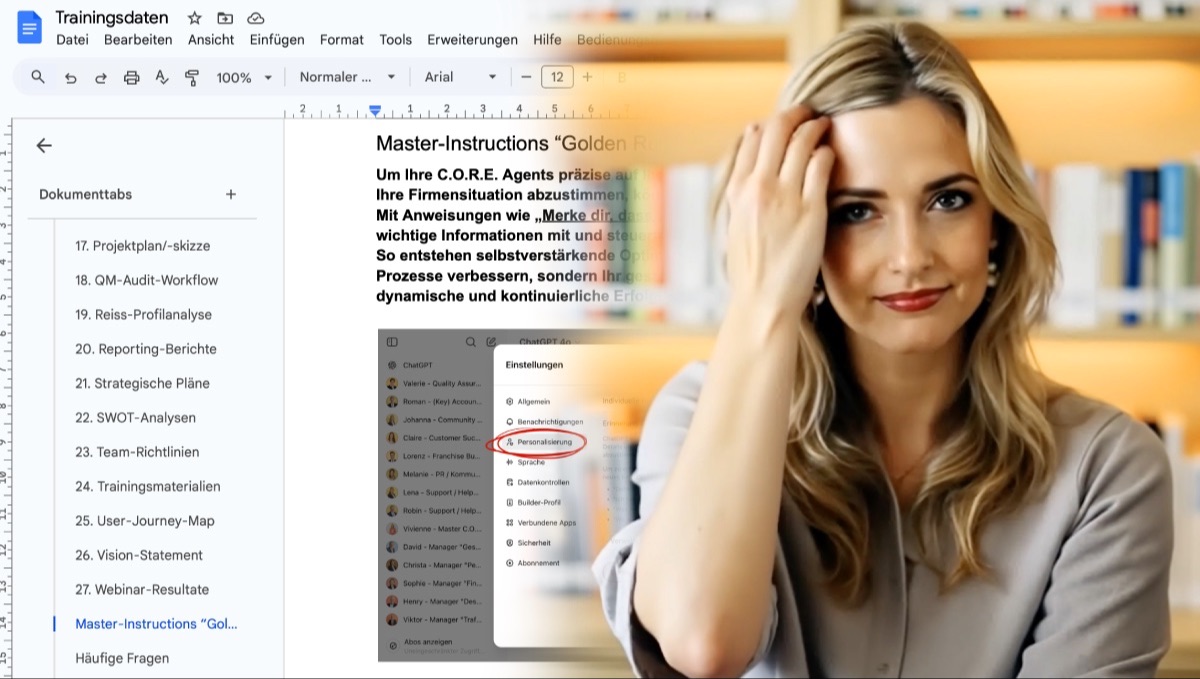Check the cloud save status icon
1200x679 pixels.
click(256, 18)
